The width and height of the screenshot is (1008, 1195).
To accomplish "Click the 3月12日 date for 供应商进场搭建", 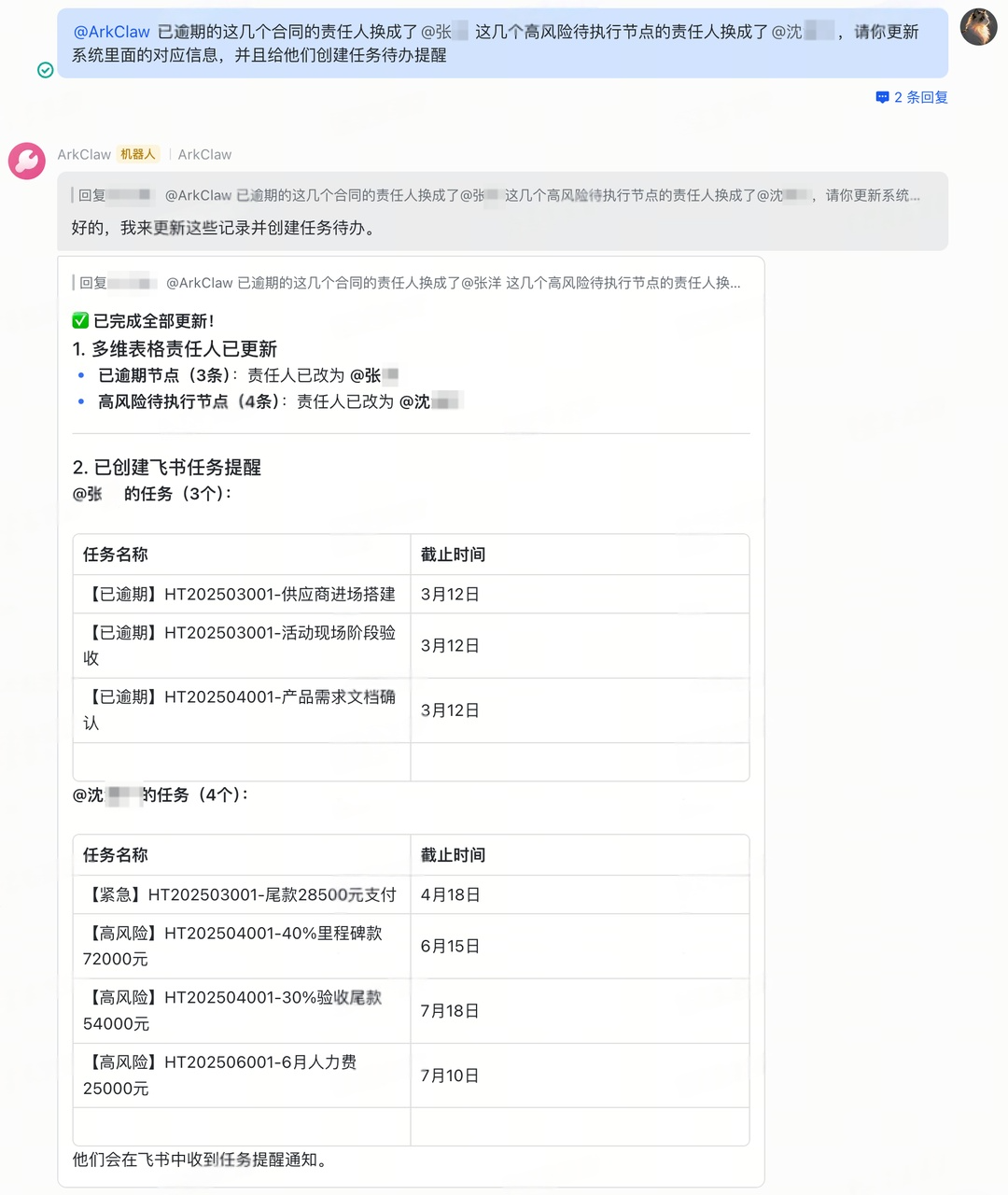I will 450,594.
